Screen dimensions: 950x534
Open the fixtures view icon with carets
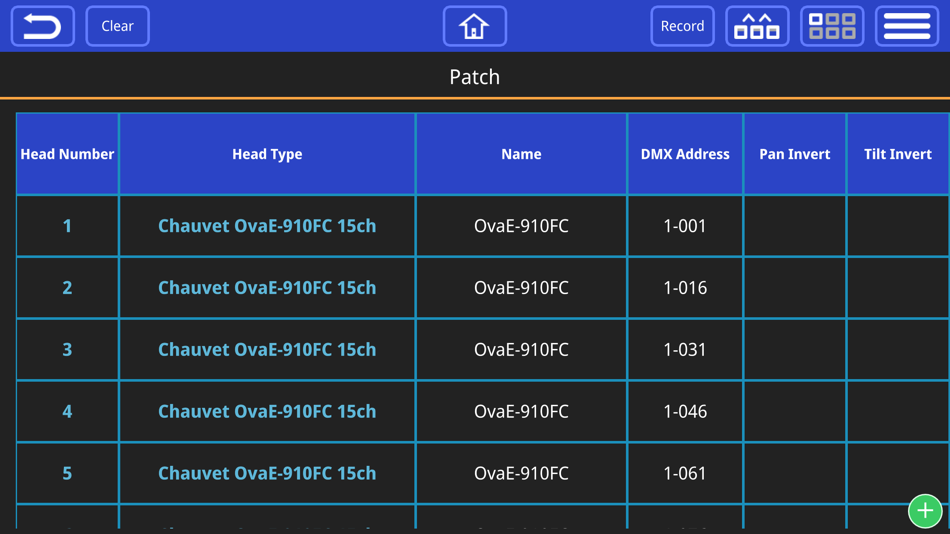[x=757, y=26]
